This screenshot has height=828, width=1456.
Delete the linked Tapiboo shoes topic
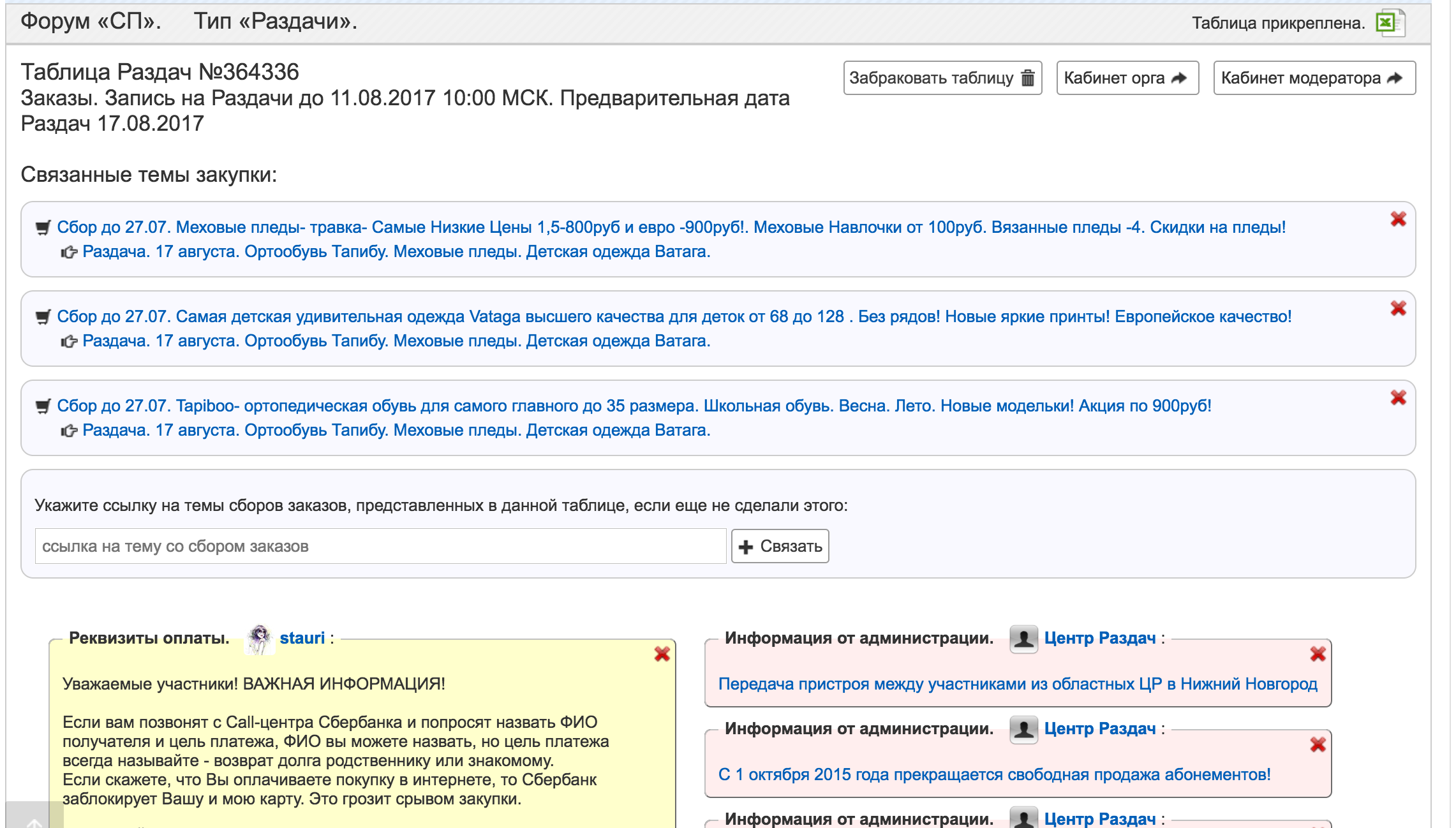click(x=1398, y=398)
